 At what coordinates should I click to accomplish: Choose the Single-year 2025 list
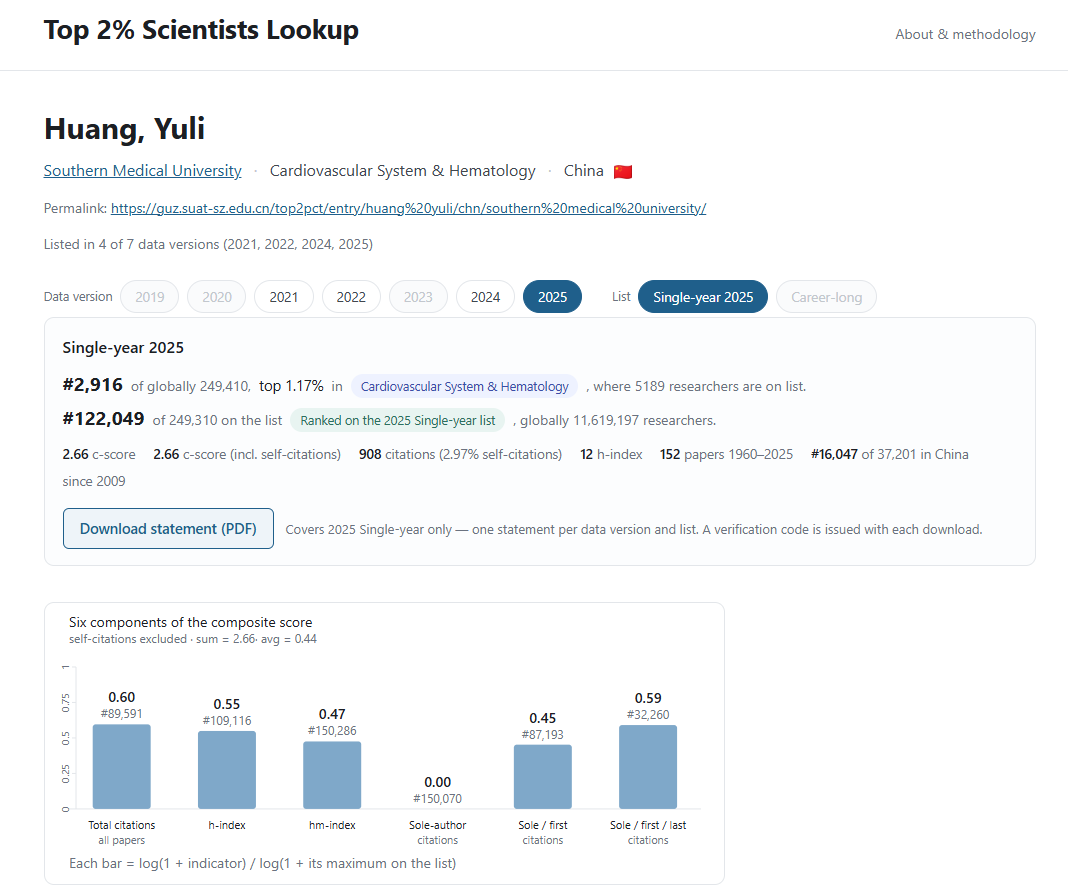703,297
